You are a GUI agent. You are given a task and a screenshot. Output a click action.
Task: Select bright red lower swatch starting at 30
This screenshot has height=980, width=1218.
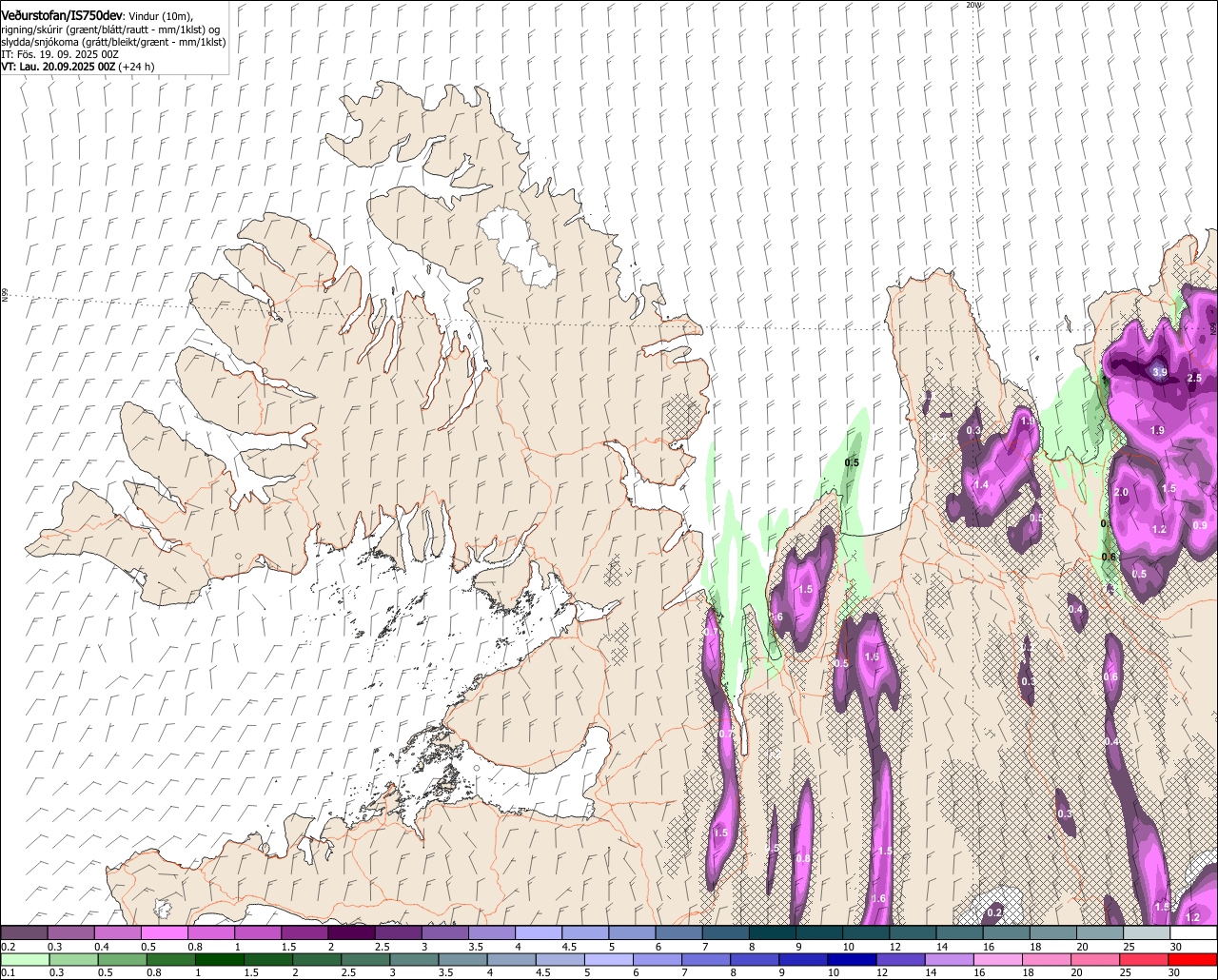coord(1194,958)
